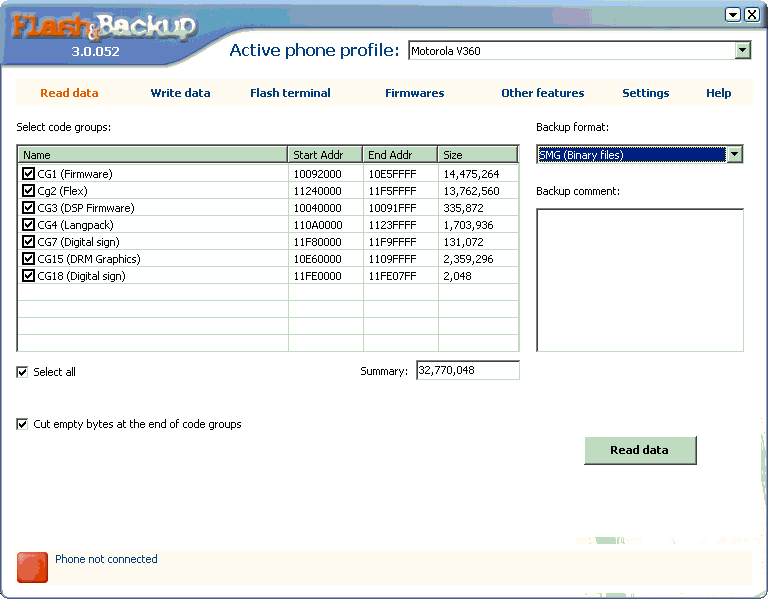Sort by the Start Addr column header
The image size is (768, 599).
tap(325, 155)
